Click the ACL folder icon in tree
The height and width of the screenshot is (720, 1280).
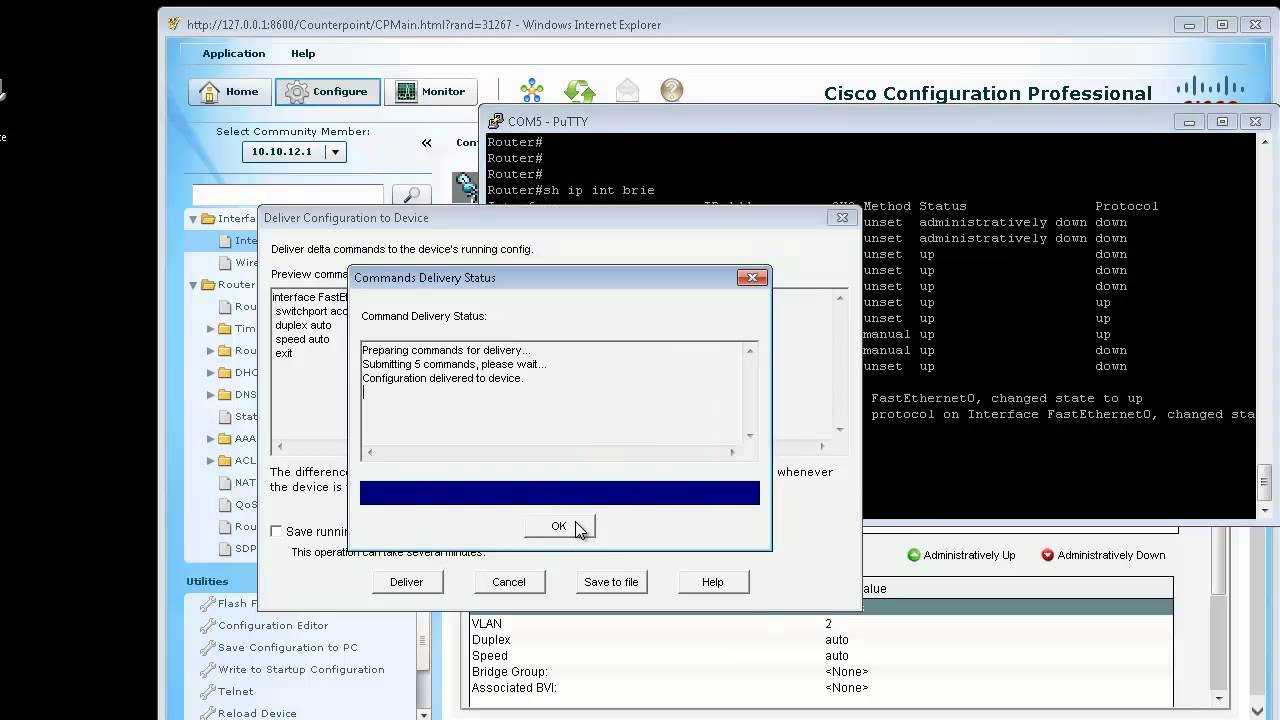(225, 461)
